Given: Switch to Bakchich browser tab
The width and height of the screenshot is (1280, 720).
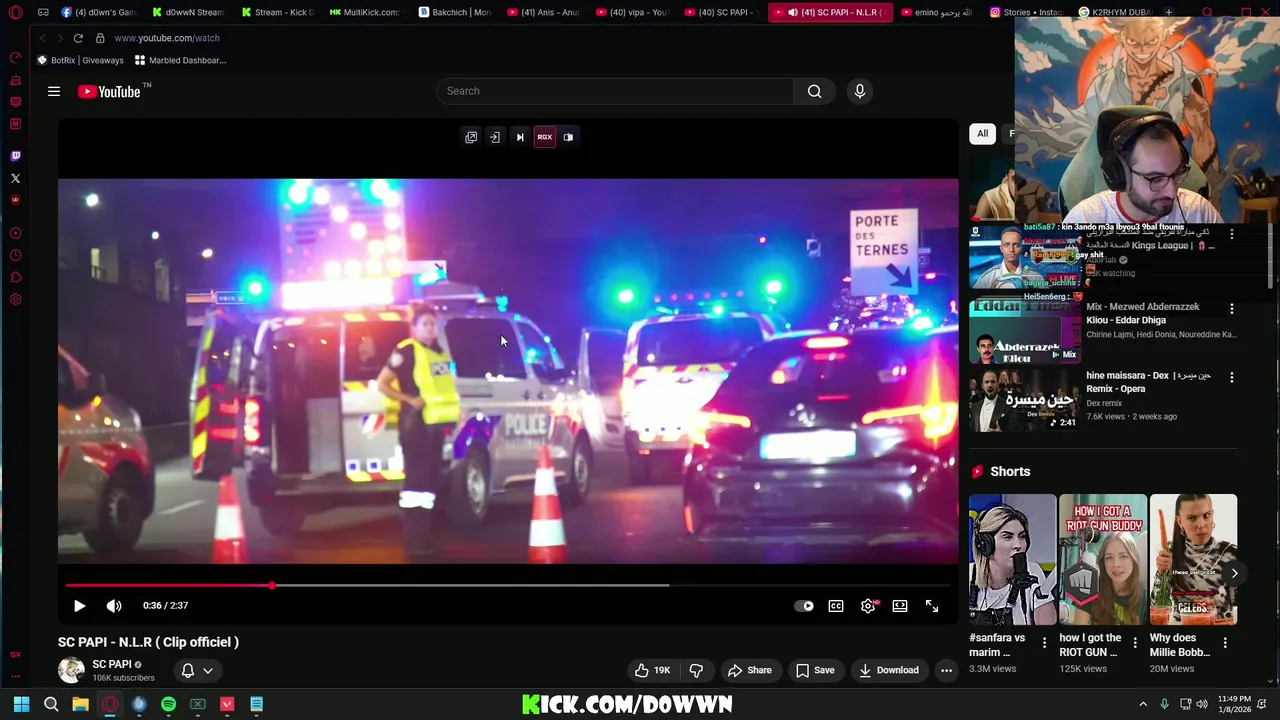Looking at the screenshot, I should 455,12.
